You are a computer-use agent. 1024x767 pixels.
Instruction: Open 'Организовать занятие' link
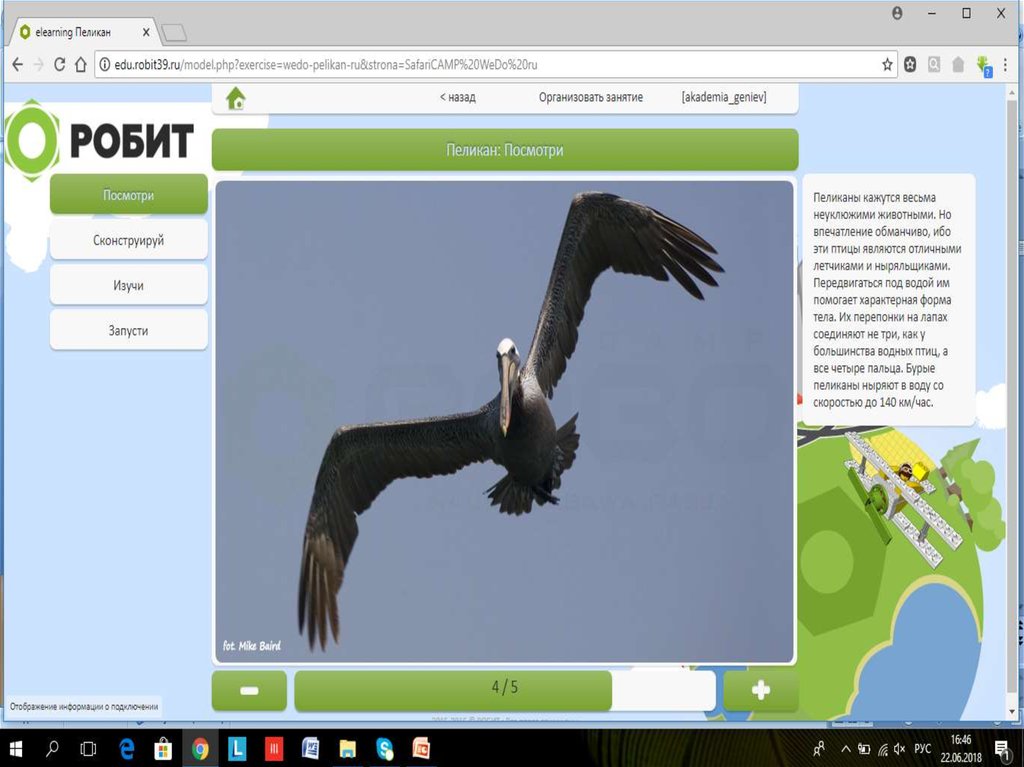pos(590,98)
